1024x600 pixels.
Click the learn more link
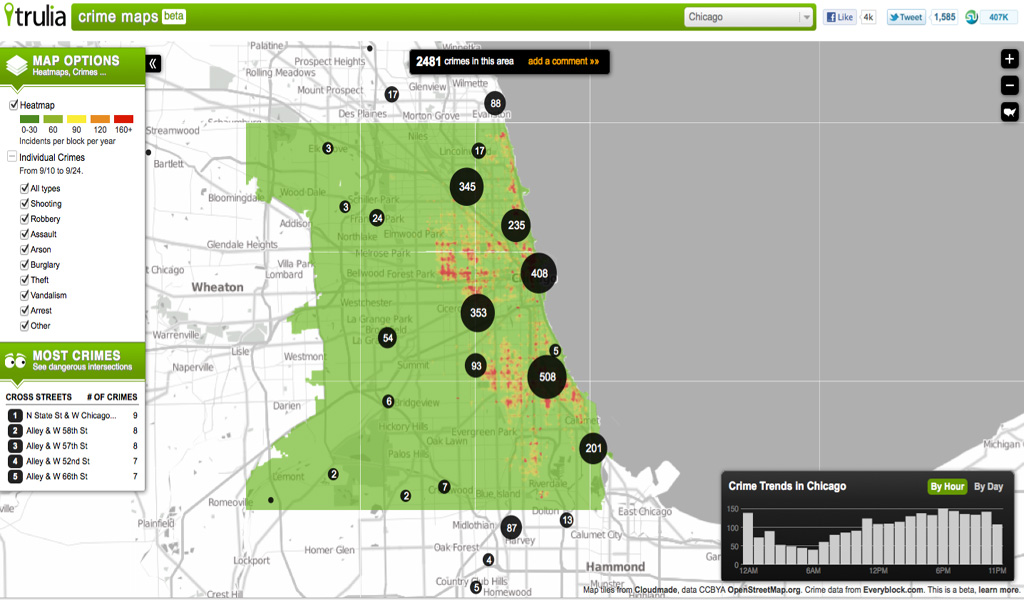click(x=999, y=590)
